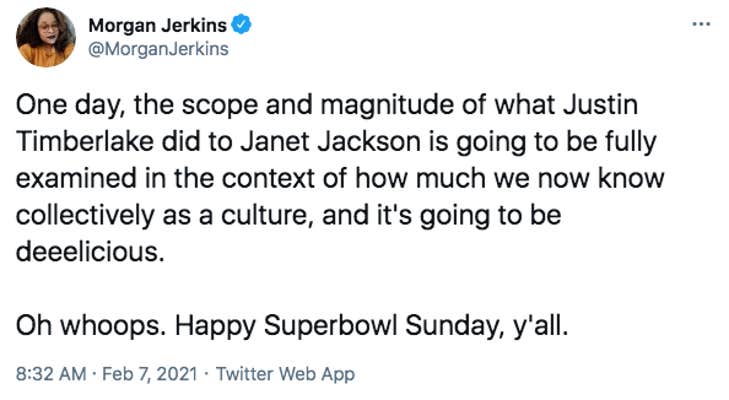Click the word examined in tweet body
This screenshot has height=400, width=729.
point(76,178)
